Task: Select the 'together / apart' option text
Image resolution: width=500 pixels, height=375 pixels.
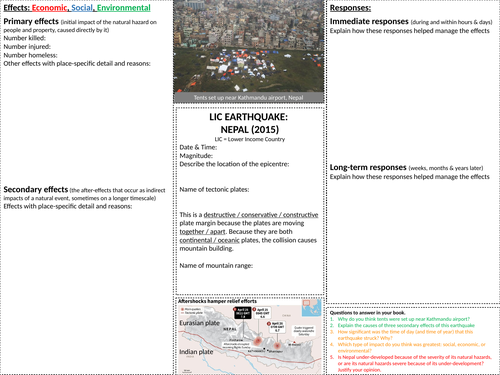Action: [x=202, y=232]
